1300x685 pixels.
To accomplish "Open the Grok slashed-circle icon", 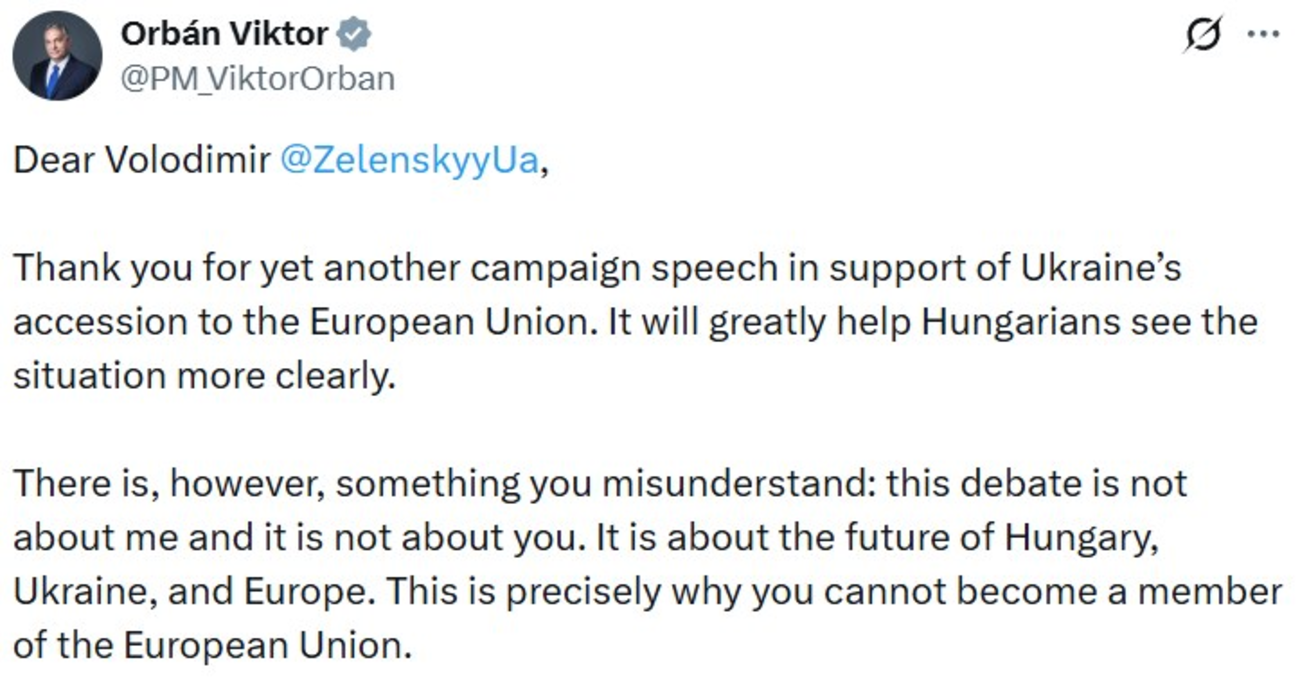I will point(1200,35).
